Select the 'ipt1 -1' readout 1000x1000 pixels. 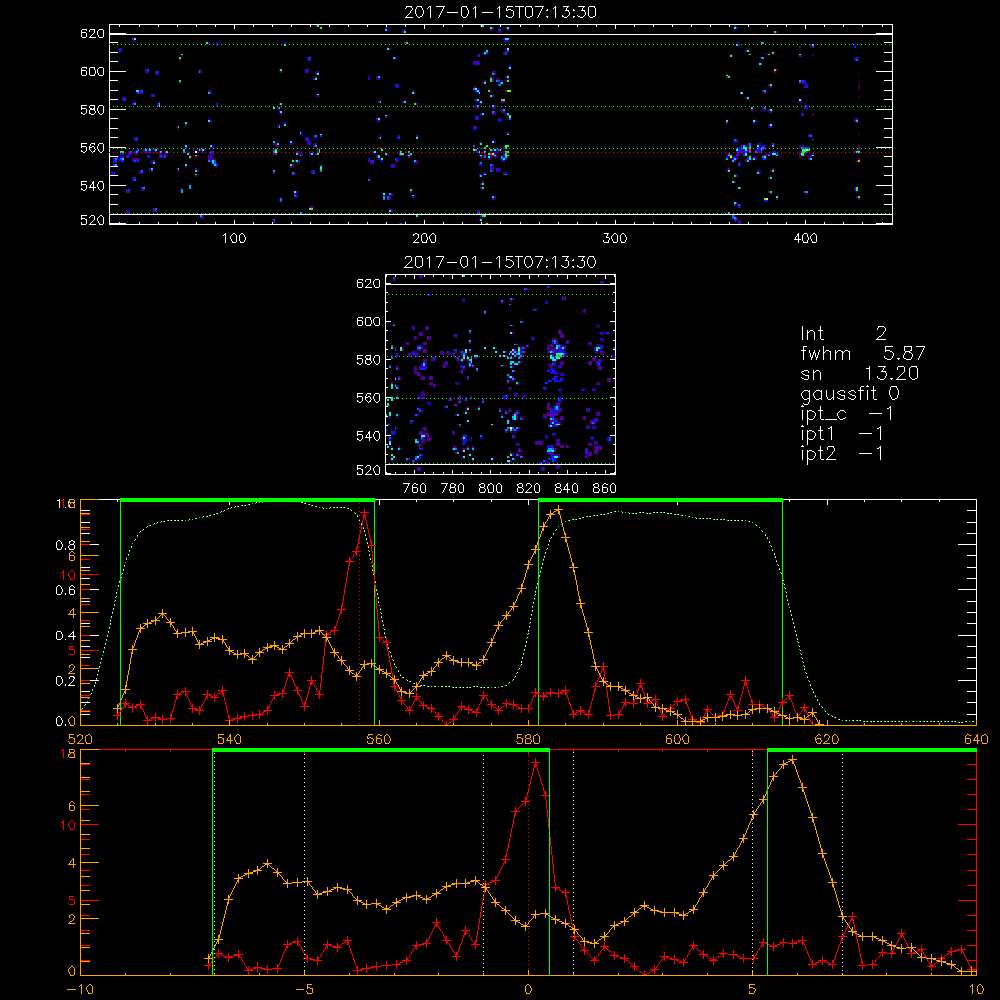[x=841, y=434]
